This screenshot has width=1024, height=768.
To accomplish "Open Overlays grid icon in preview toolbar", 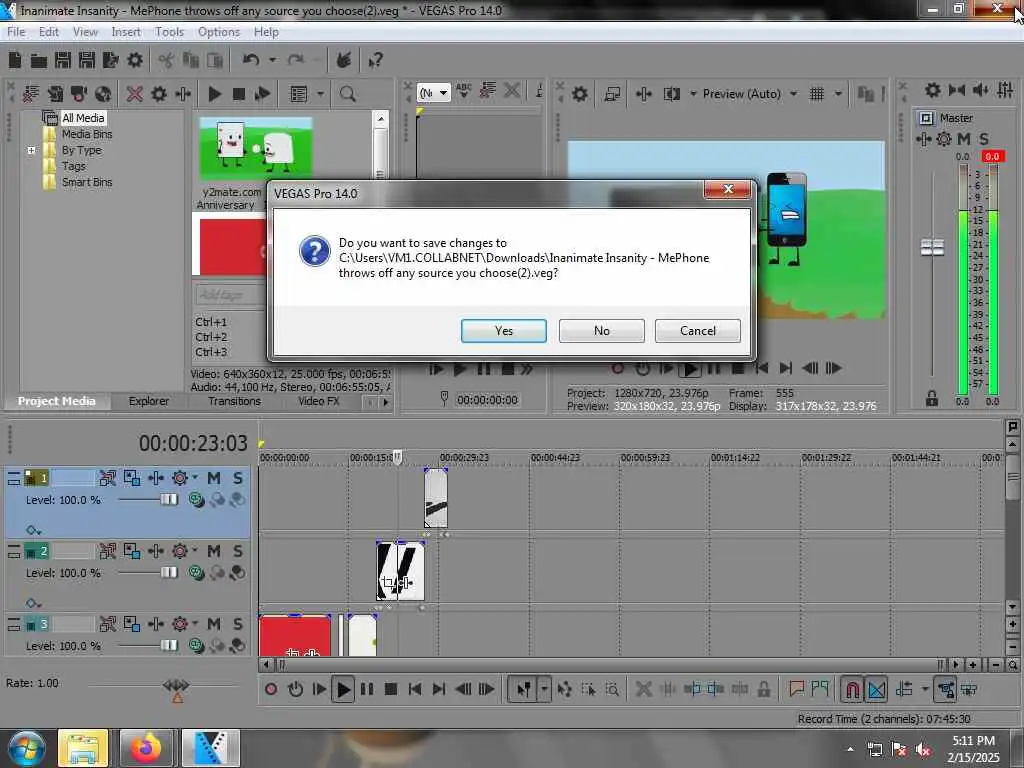I will tap(816, 94).
